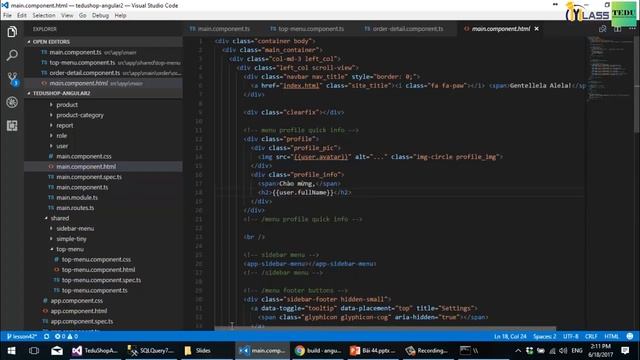
Task: Open the View menu
Action: 67,16
